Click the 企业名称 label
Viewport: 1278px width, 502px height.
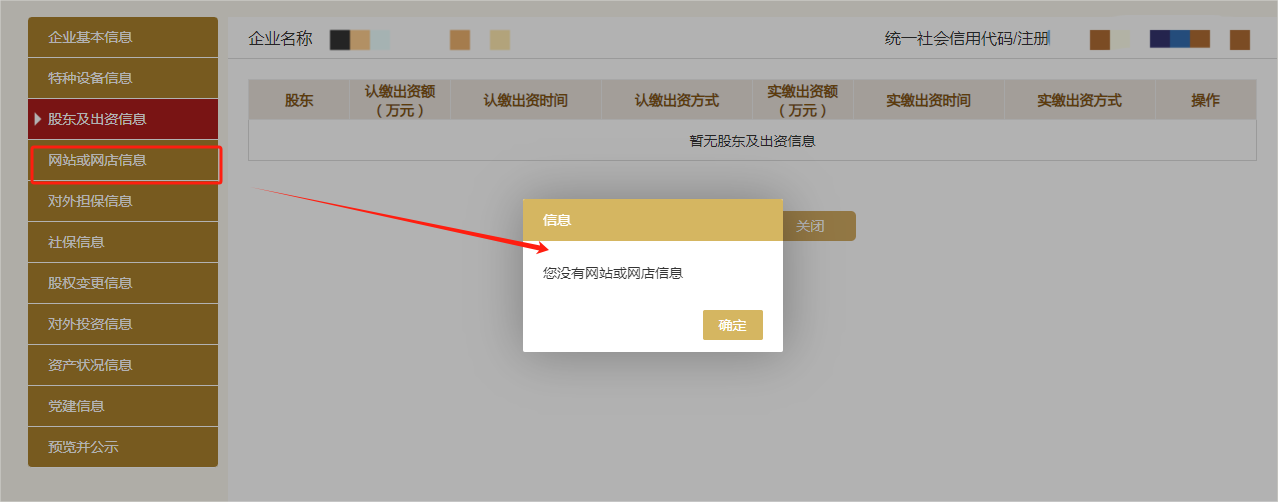[x=280, y=39]
